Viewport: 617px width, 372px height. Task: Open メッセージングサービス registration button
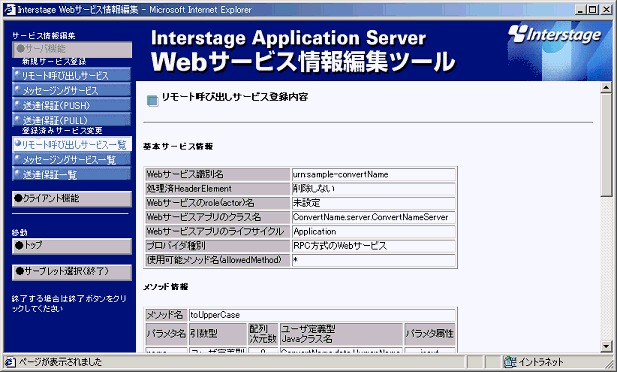point(72,90)
